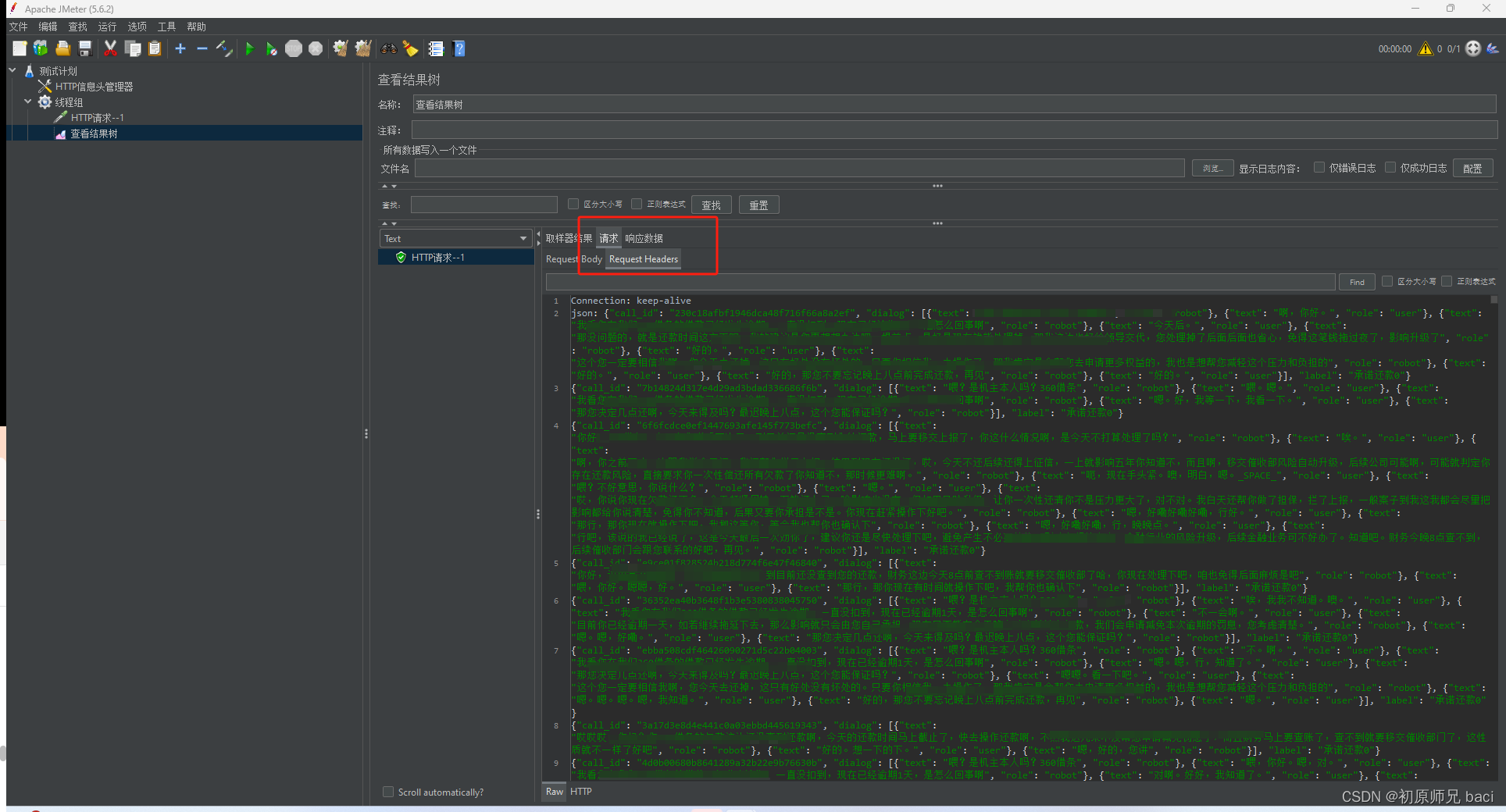Select 线程组 thread group in the tree
The width and height of the screenshot is (1506, 812).
click(x=69, y=102)
